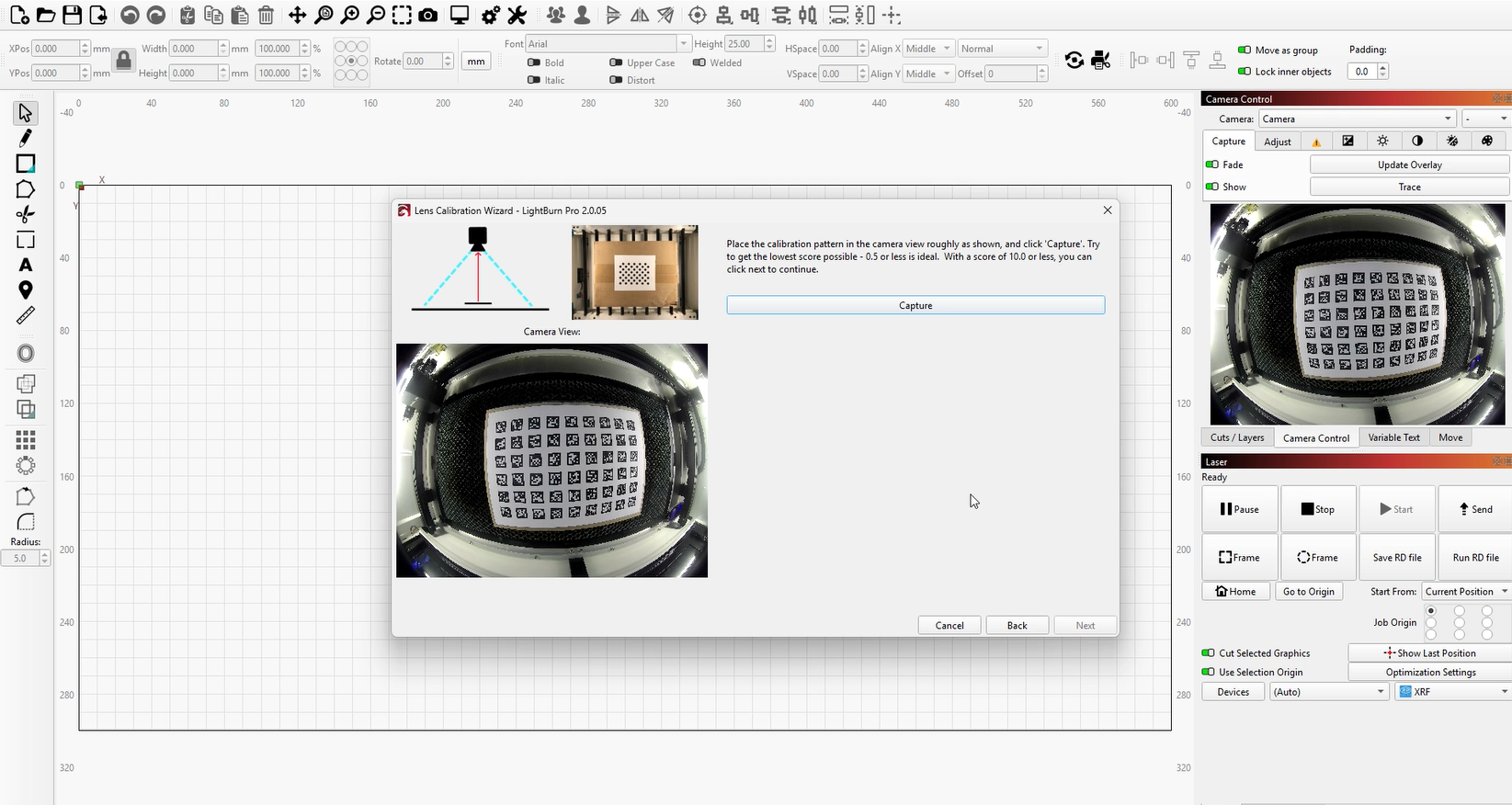Click the Camera View image in the wizard
1512x805 pixels.
coord(551,460)
